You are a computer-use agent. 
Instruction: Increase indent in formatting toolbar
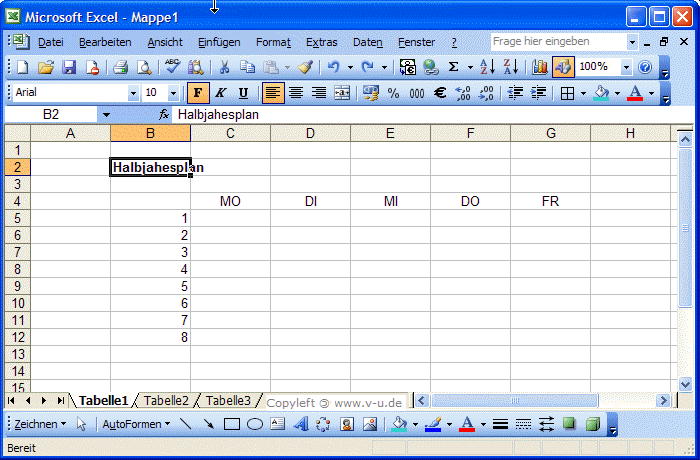pos(538,93)
